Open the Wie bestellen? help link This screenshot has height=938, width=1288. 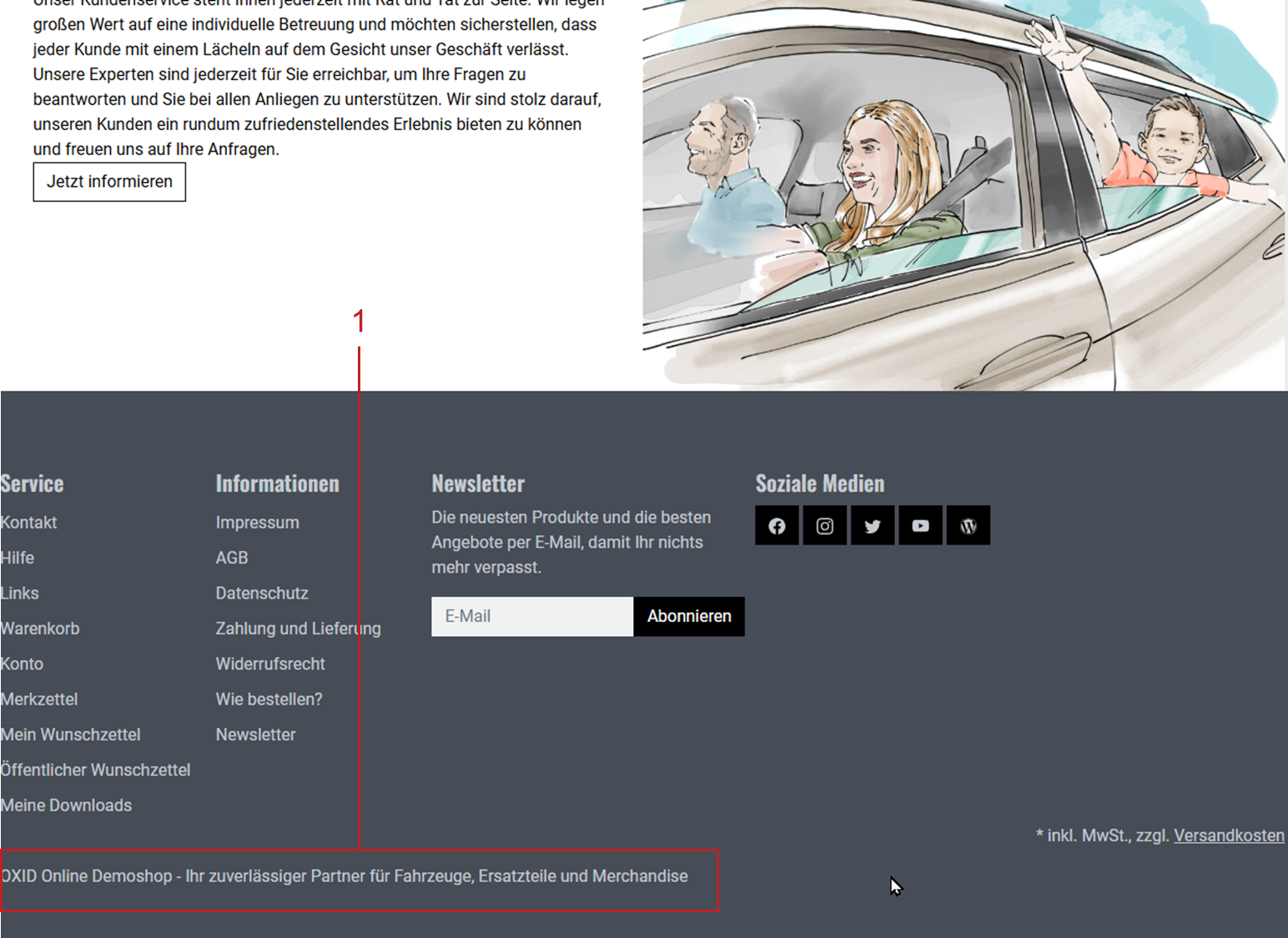pos(269,700)
